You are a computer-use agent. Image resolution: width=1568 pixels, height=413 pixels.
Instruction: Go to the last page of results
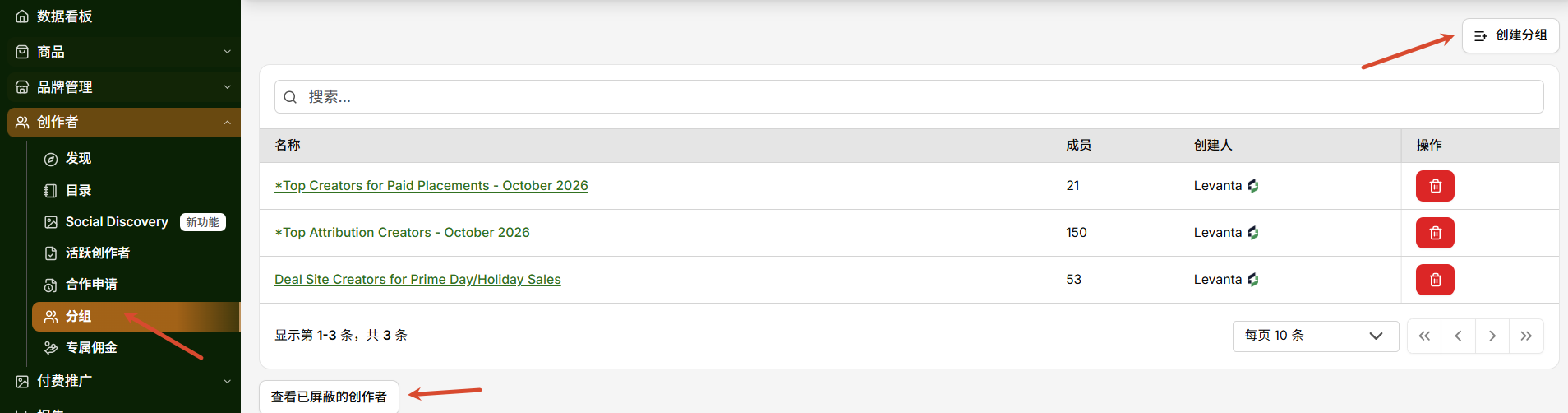pyautogui.click(x=1526, y=336)
